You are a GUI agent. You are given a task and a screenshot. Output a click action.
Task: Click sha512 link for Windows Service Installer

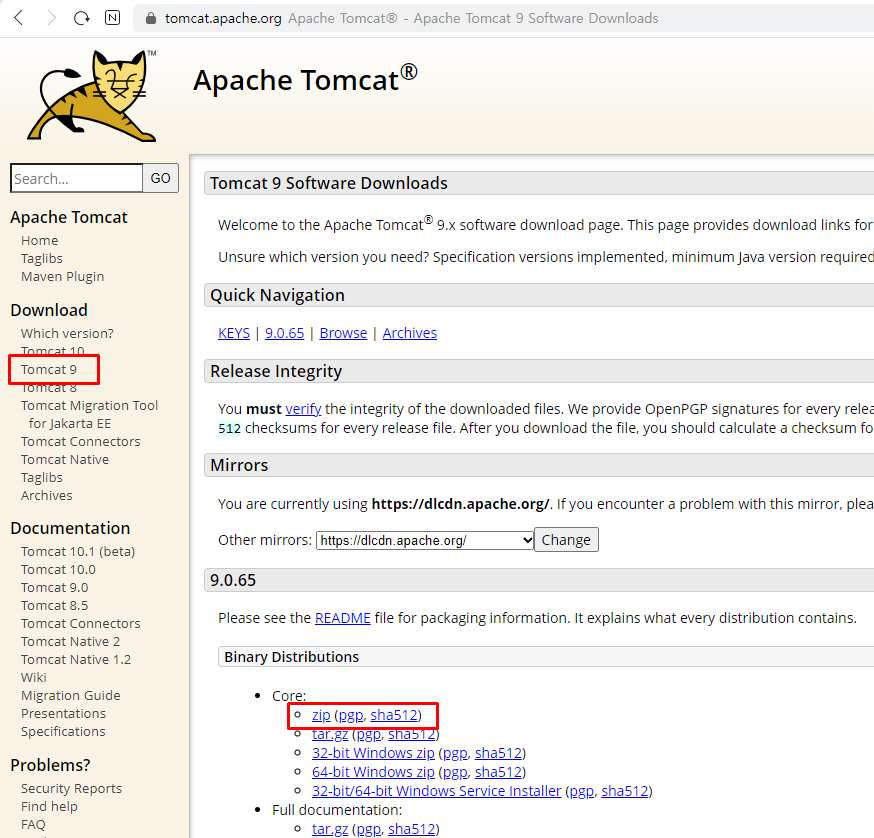(x=625, y=791)
